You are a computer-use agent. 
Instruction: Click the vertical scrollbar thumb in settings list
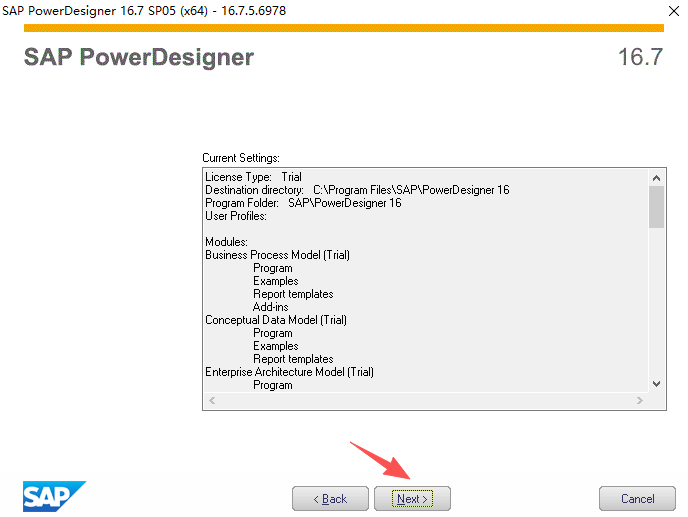pyautogui.click(x=656, y=207)
